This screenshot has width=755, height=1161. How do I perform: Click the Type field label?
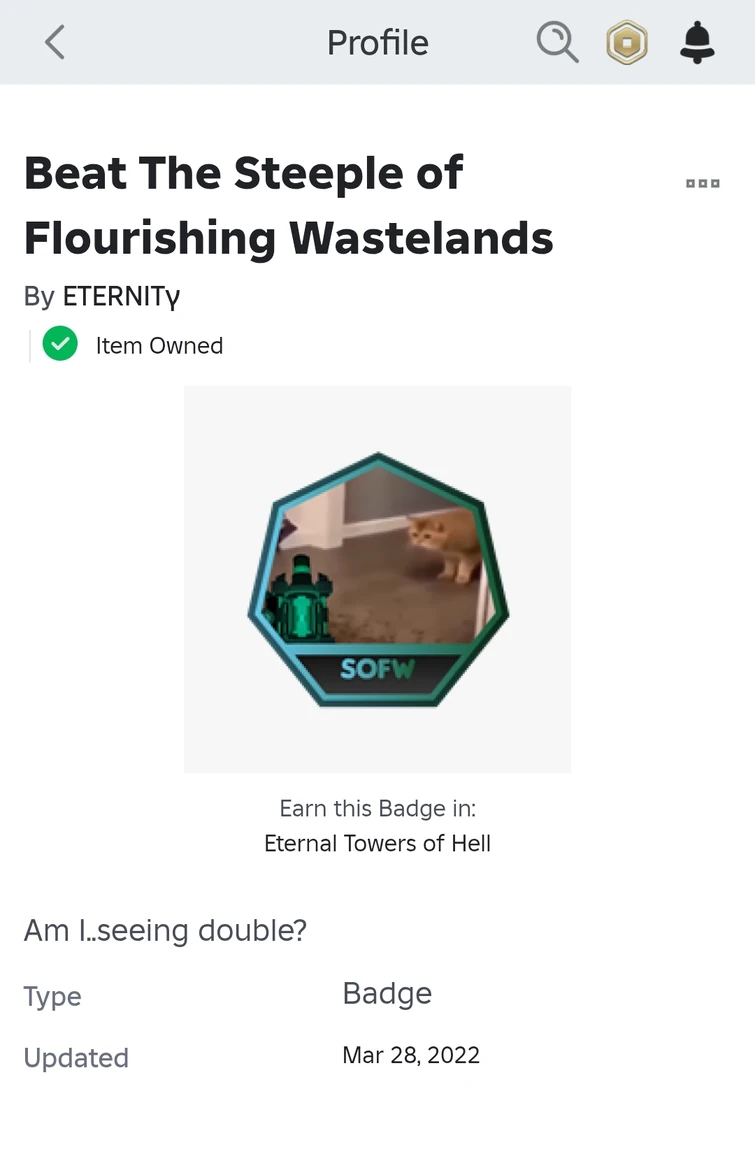coord(53,996)
